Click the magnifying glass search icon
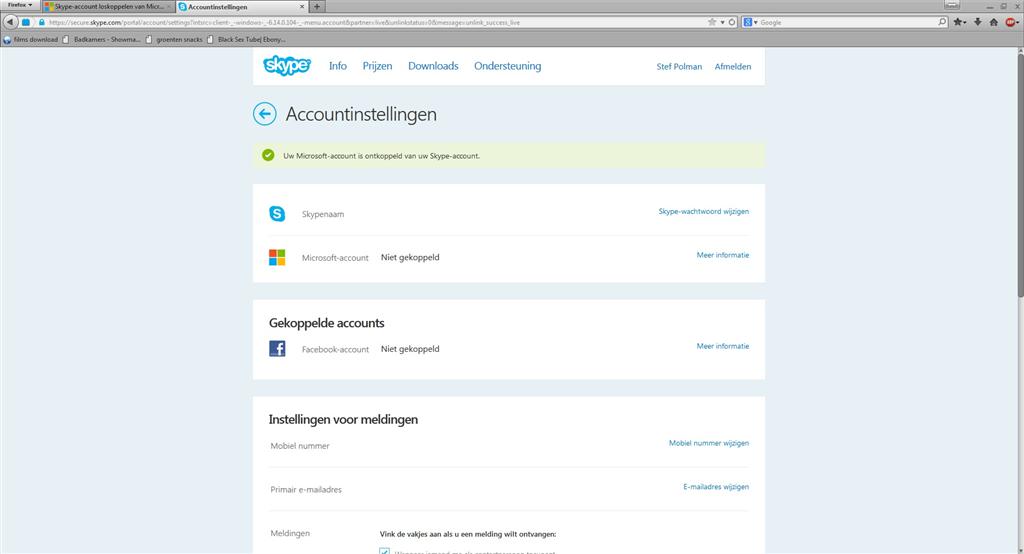Screen dimensions: 1024x554 [x=942, y=22]
